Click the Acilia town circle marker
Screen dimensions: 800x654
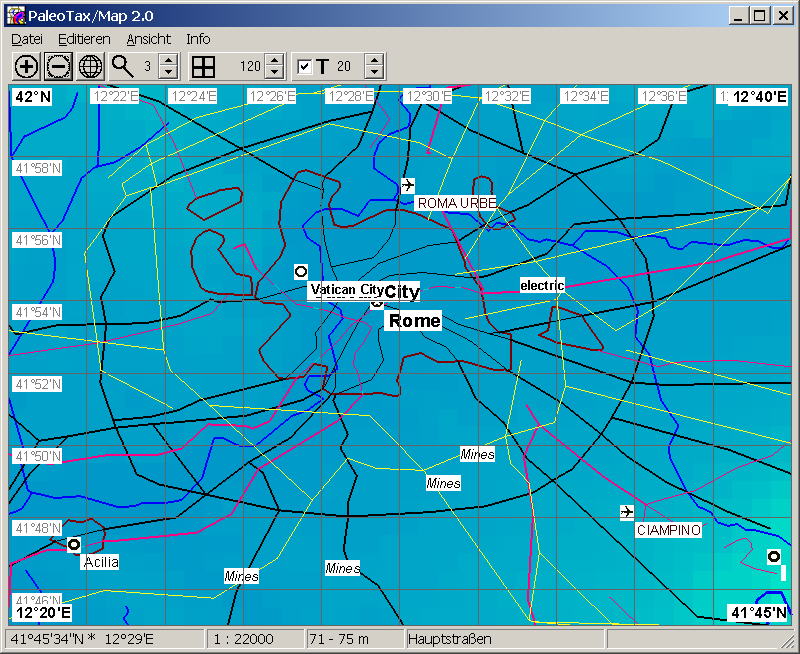coord(74,545)
